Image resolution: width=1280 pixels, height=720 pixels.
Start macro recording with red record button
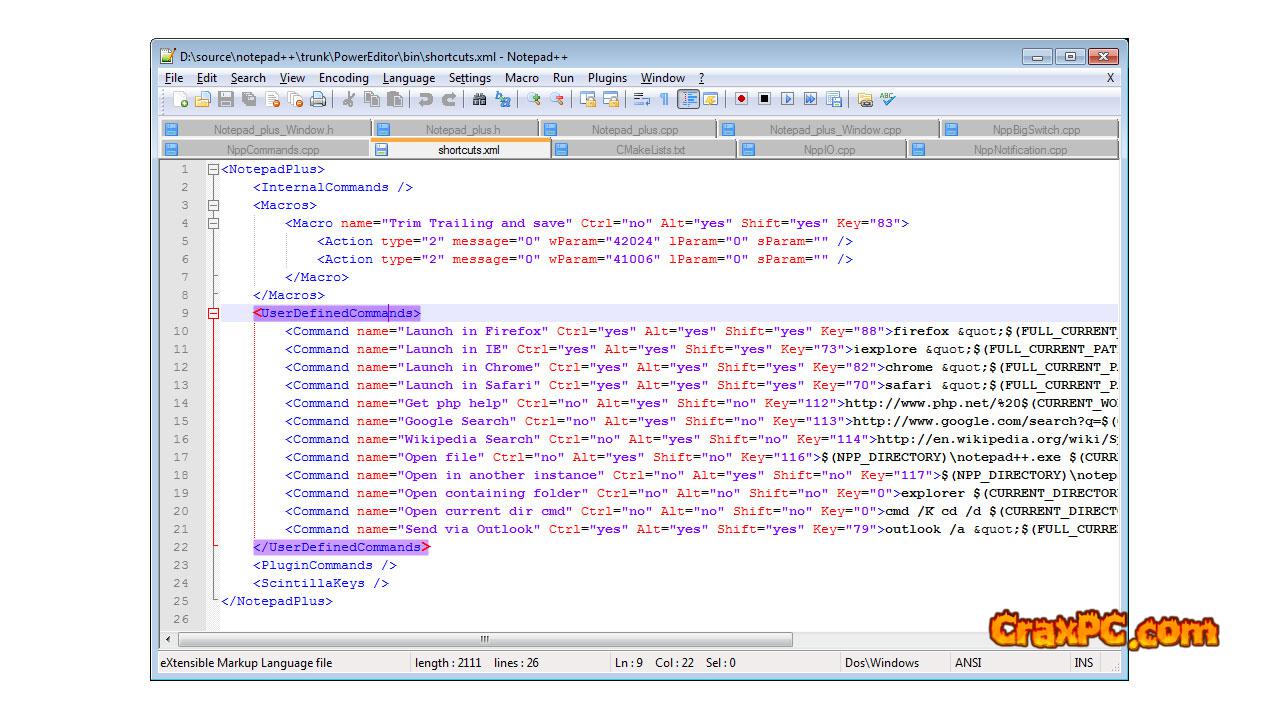(x=741, y=99)
